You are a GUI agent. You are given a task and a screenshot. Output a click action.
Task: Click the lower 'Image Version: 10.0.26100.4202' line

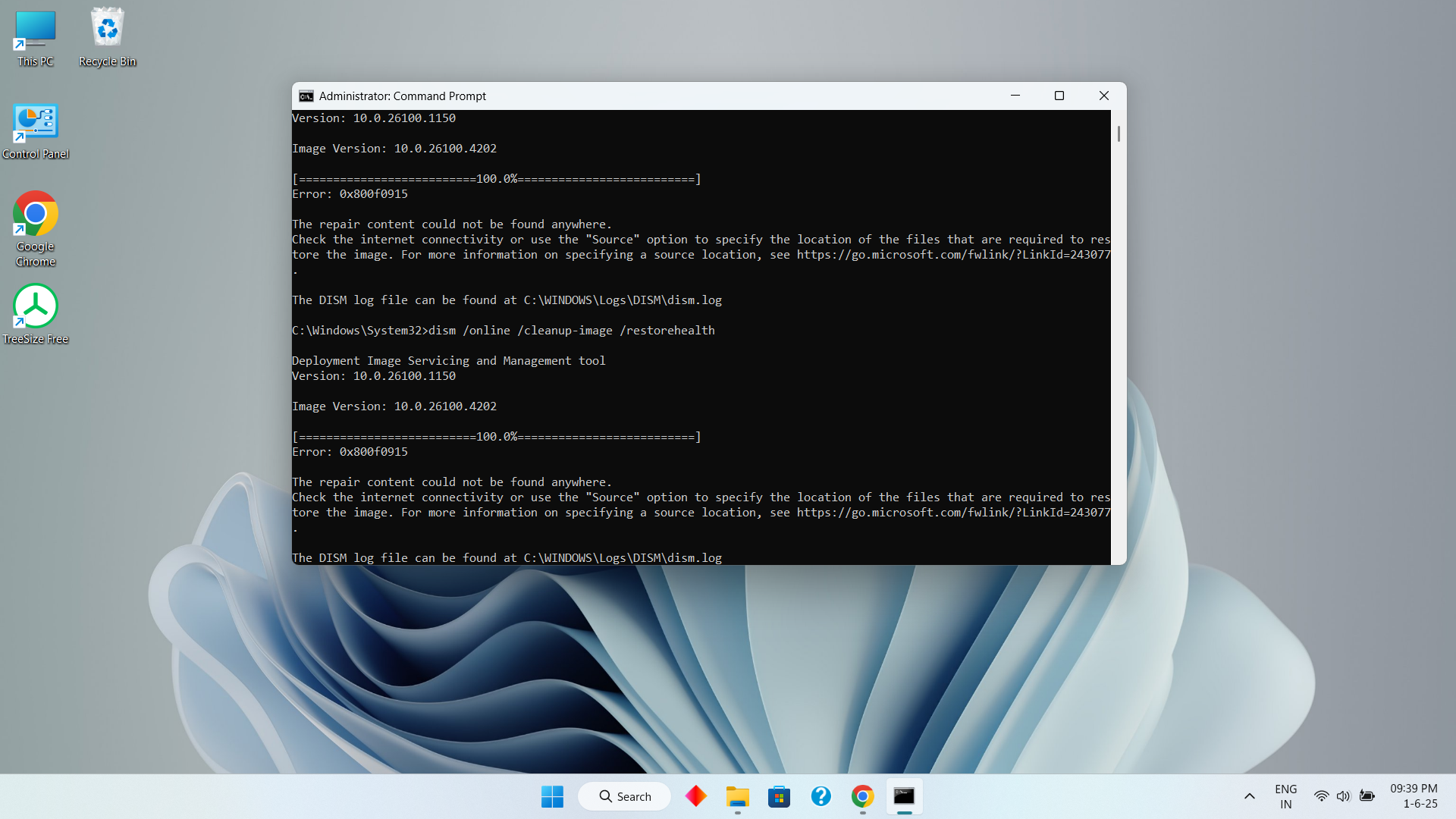tap(394, 406)
